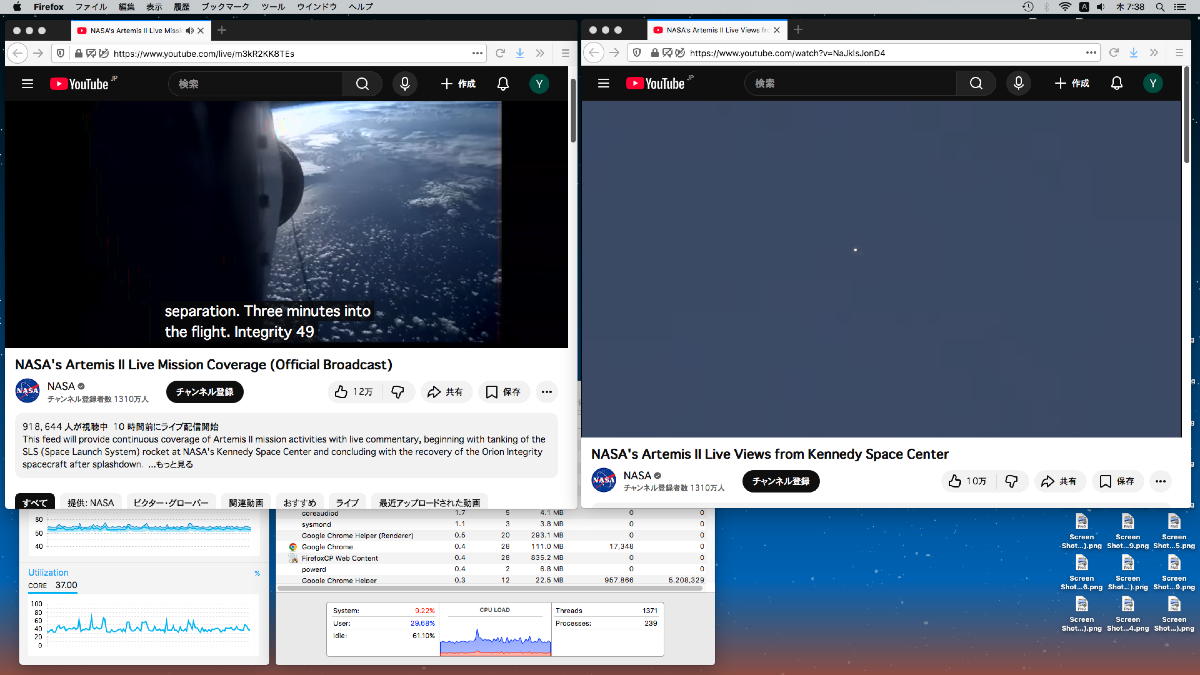1200x675 pixels.
Task: Open the ツール menu in menu bar
Action: point(273,7)
